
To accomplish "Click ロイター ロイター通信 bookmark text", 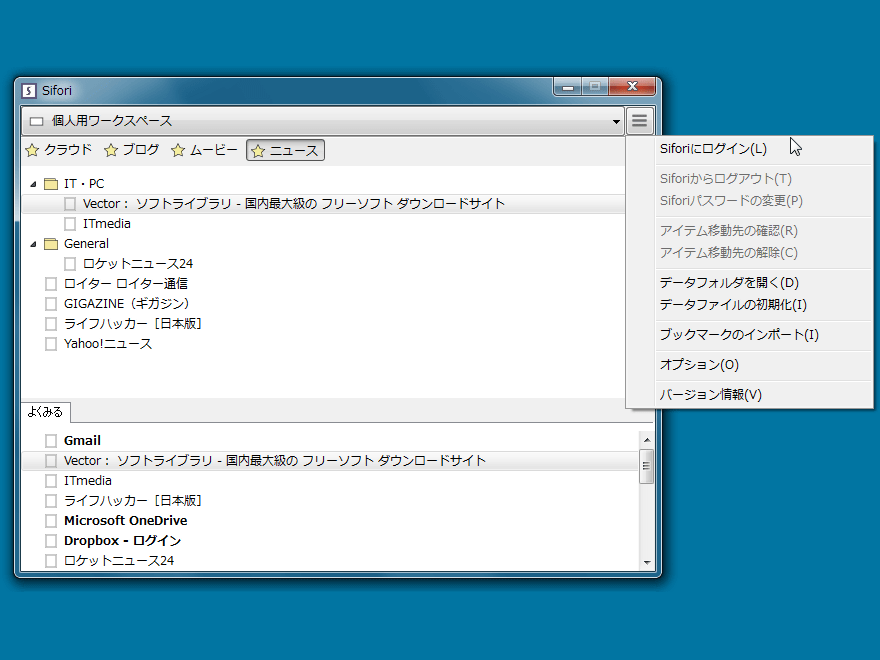I will point(126,284).
